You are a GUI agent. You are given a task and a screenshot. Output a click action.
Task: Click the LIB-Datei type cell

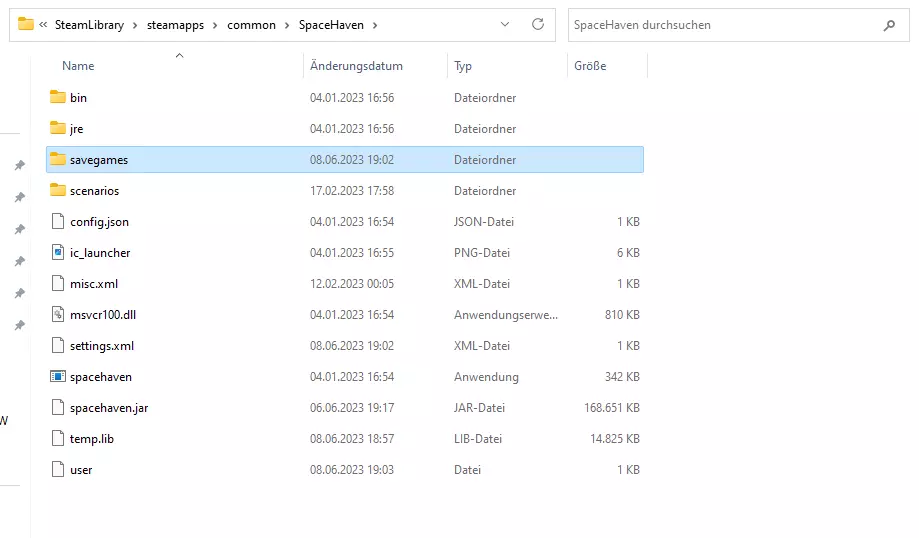478,439
